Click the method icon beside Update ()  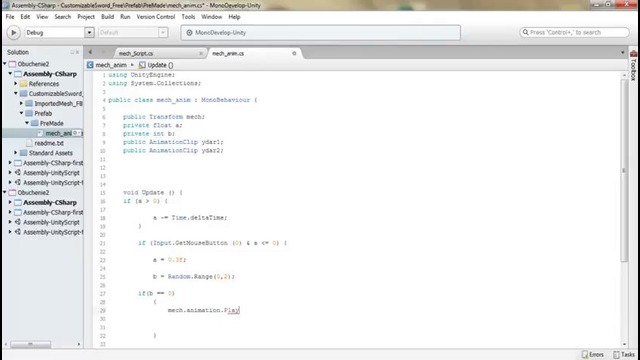point(142,65)
